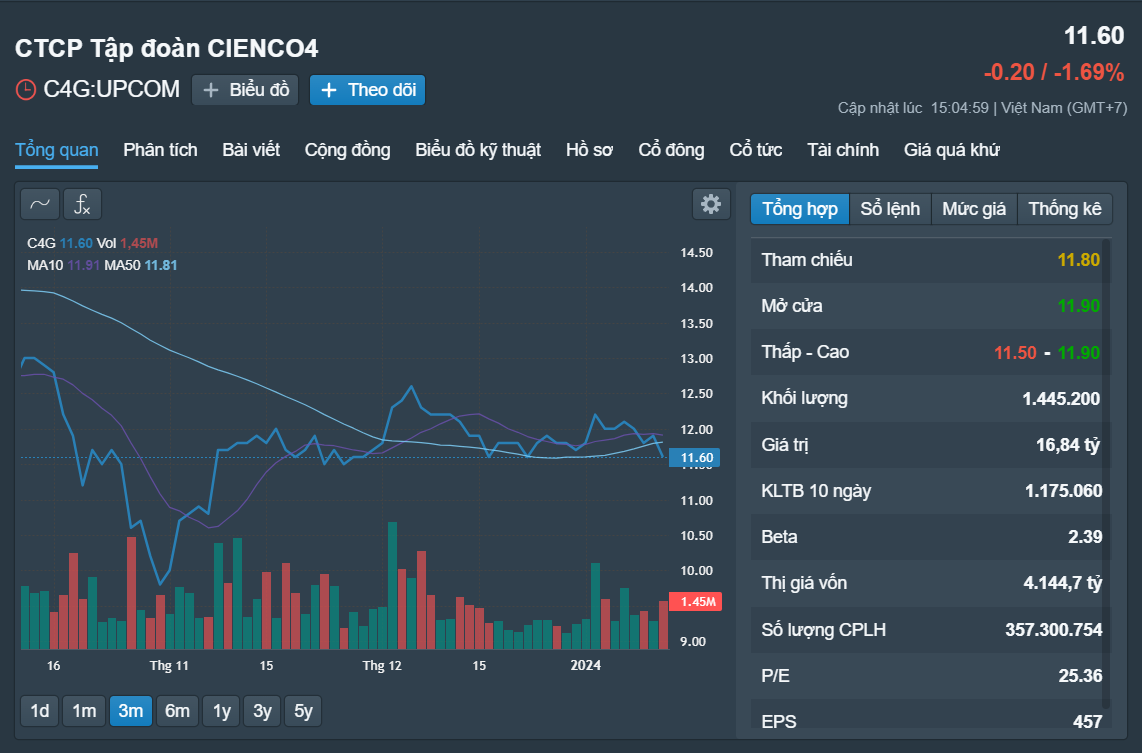Open the Mức giá panel tab
1142x753 pixels.
974,209
